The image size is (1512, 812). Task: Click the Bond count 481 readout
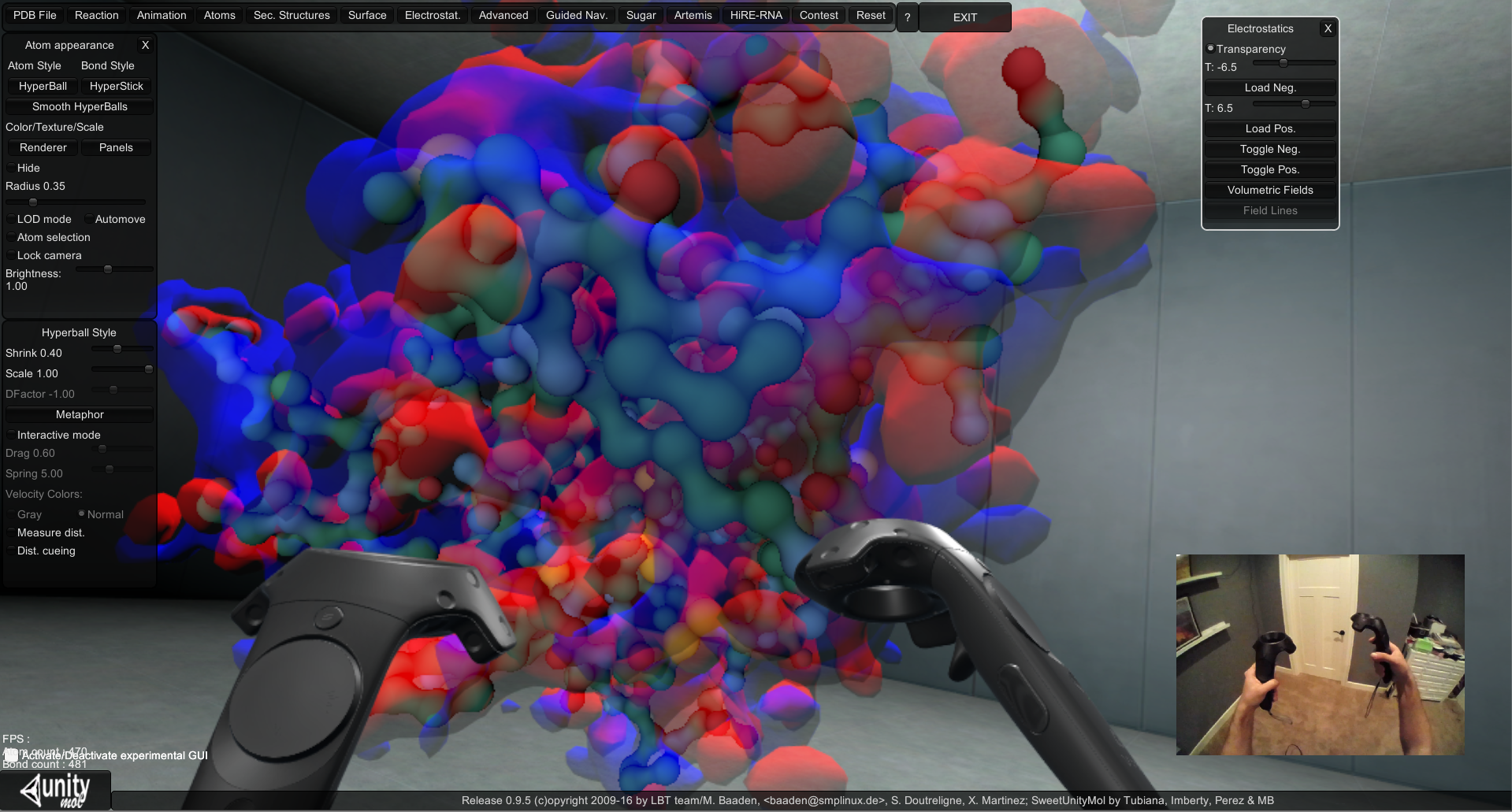click(x=45, y=764)
